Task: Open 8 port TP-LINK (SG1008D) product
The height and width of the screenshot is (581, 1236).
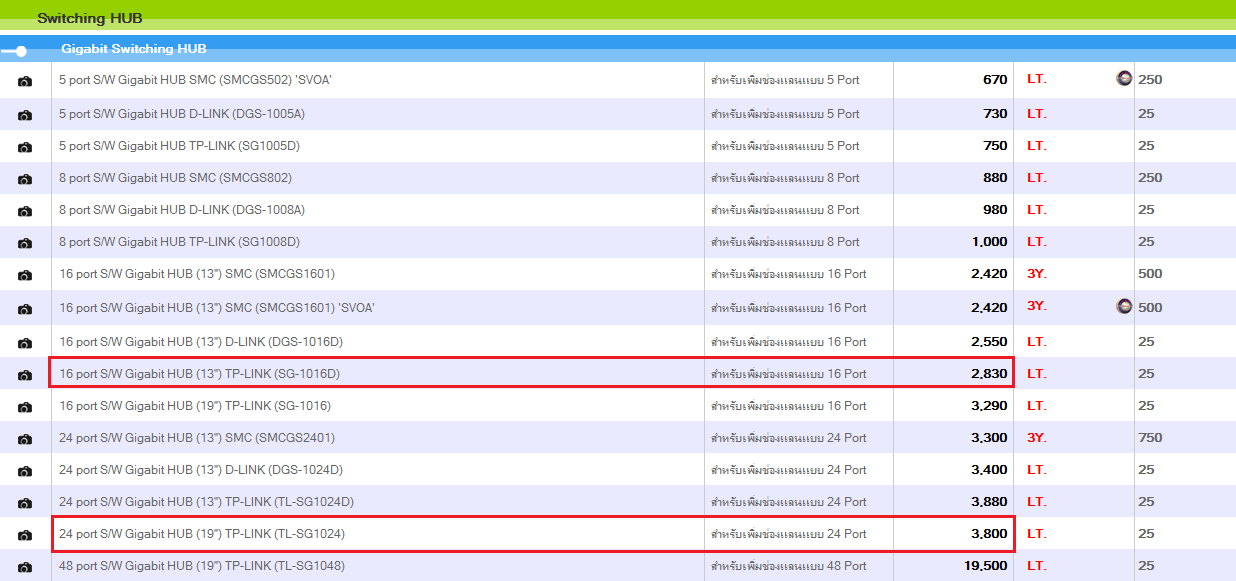Action: point(179,242)
